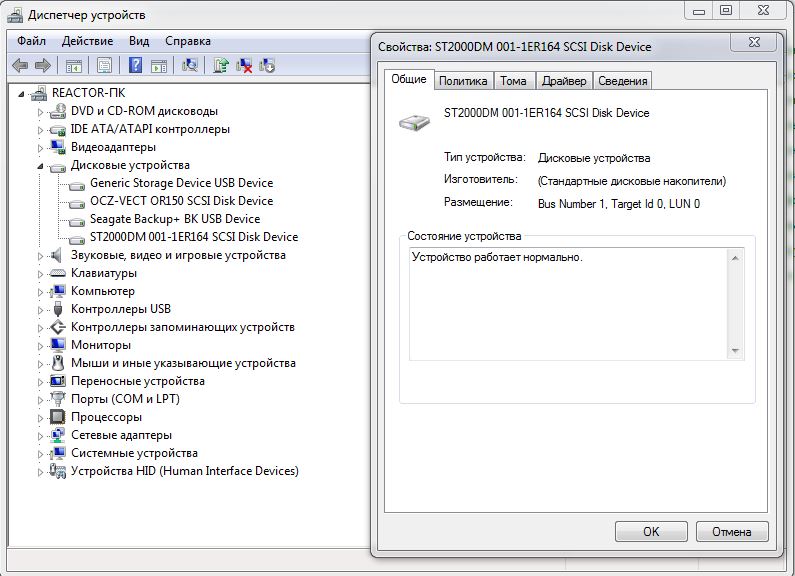Click the Update driver software toolbar icon
The width and height of the screenshot is (795, 576).
pos(221,66)
